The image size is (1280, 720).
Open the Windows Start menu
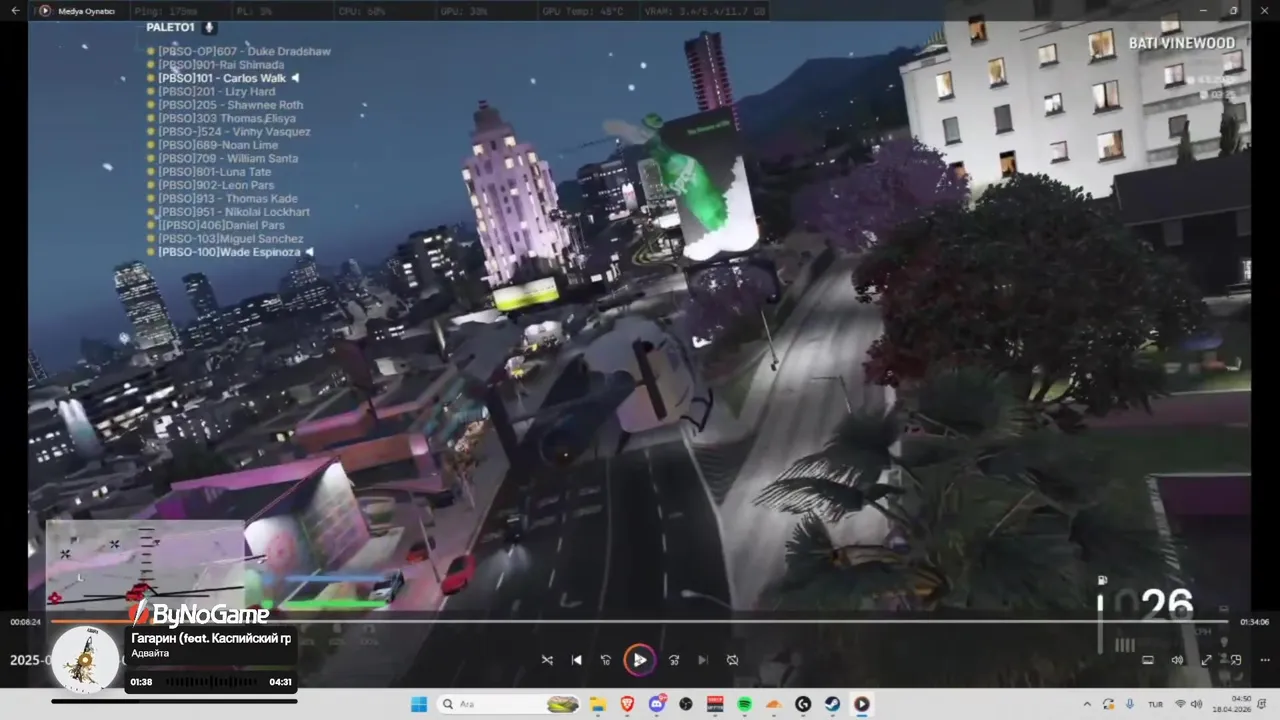click(419, 704)
